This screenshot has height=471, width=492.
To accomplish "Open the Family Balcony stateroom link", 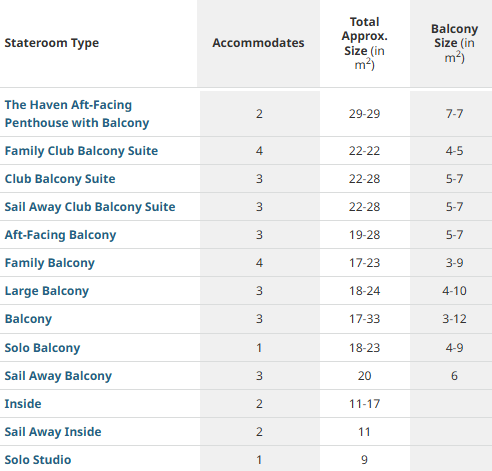I will (x=50, y=263).
